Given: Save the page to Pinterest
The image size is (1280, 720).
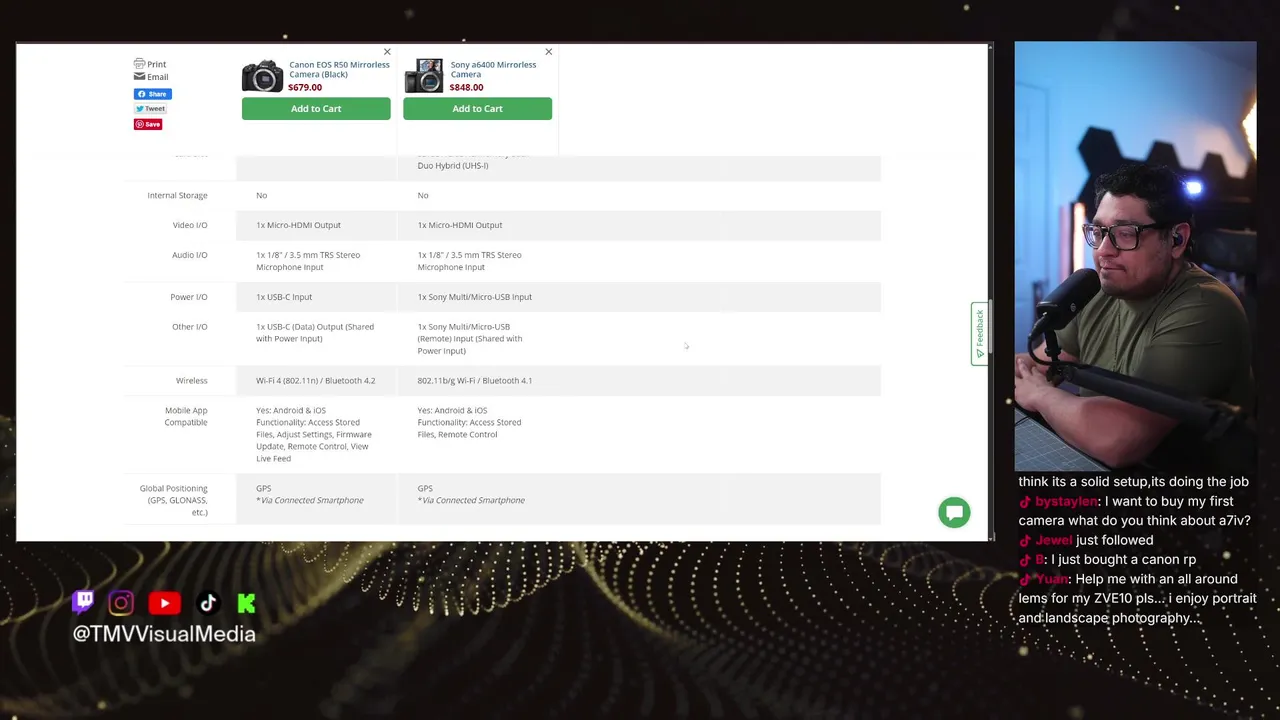Looking at the screenshot, I should (x=148, y=124).
